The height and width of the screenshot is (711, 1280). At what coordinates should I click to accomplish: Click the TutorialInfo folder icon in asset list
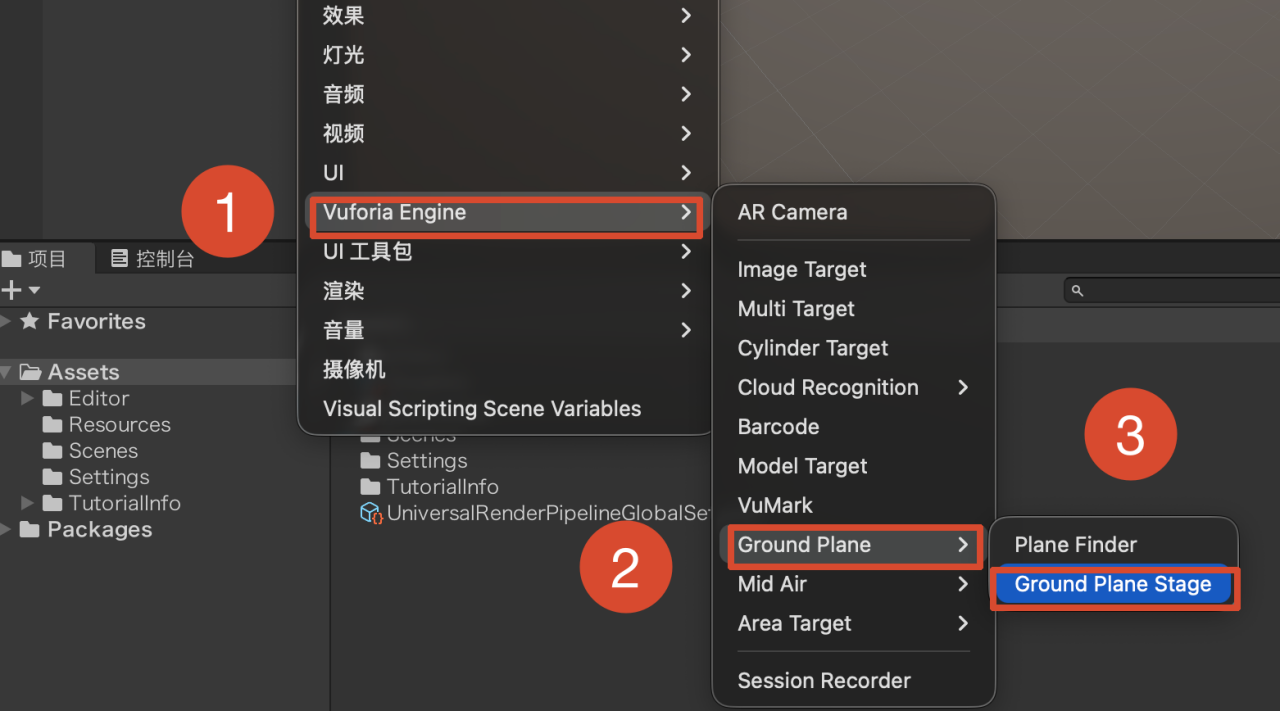pyautogui.click(x=371, y=487)
